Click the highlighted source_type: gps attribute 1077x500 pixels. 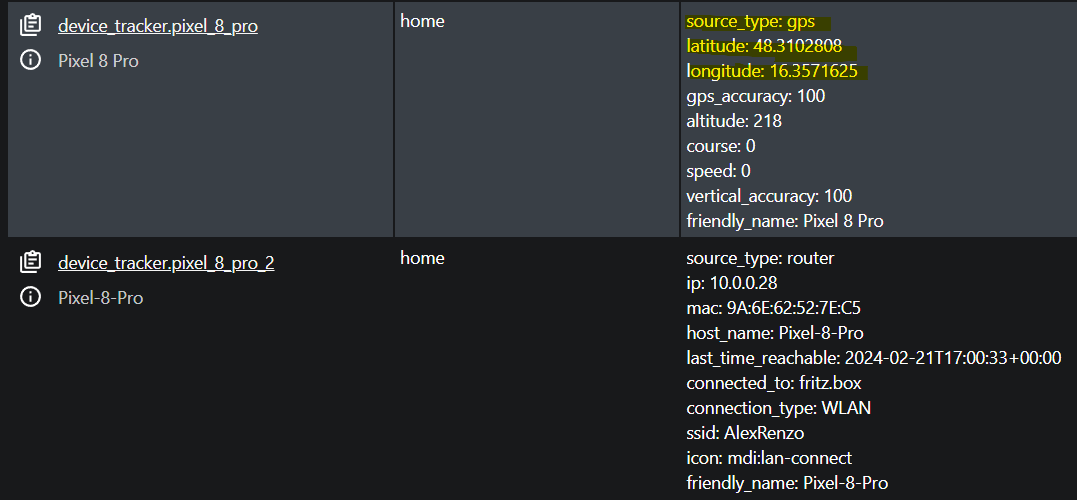click(751, 22)
